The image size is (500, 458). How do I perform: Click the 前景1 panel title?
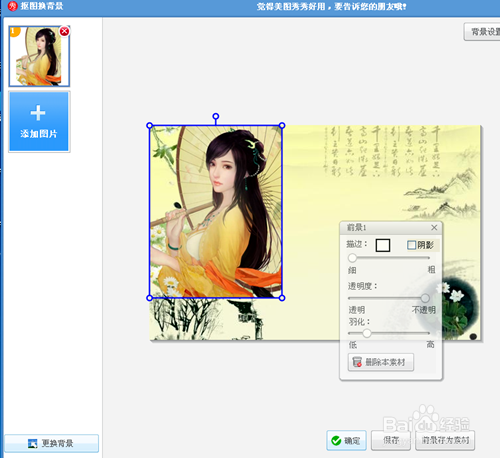(x=356, y=227)
